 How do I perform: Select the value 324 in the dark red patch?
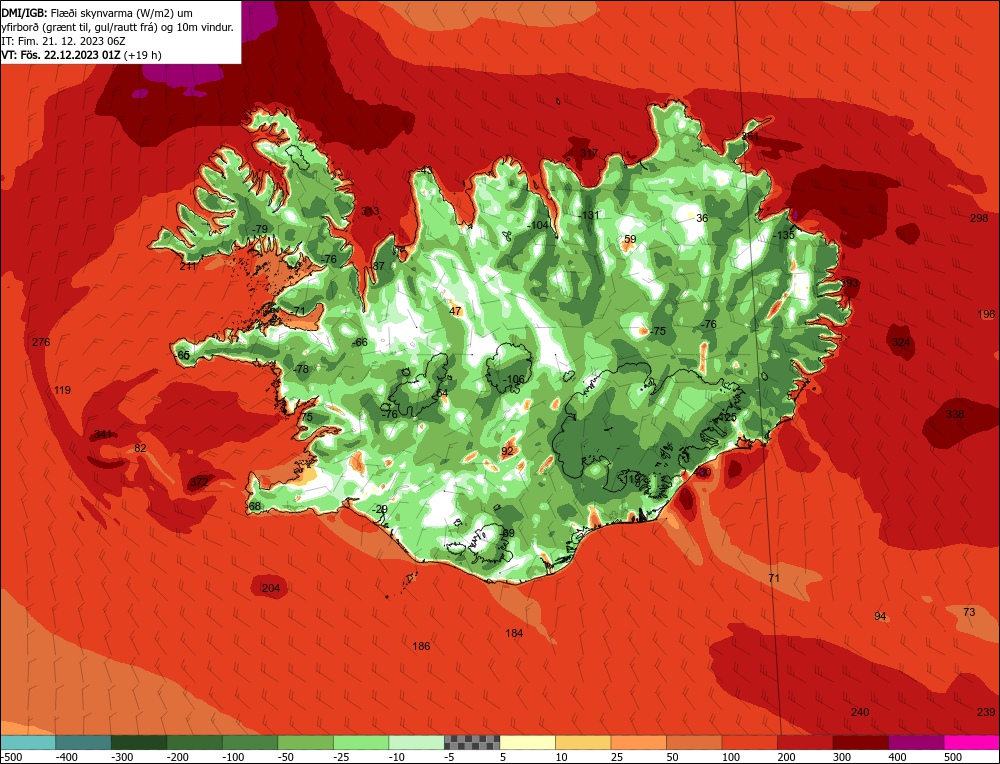tap(901, 342)
